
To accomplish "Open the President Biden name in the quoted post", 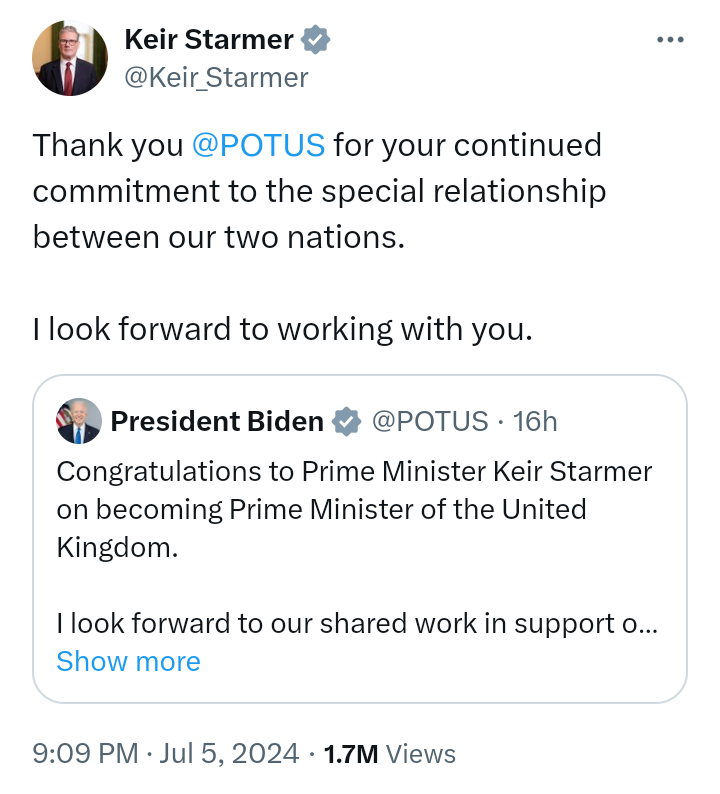I will 217,422.
